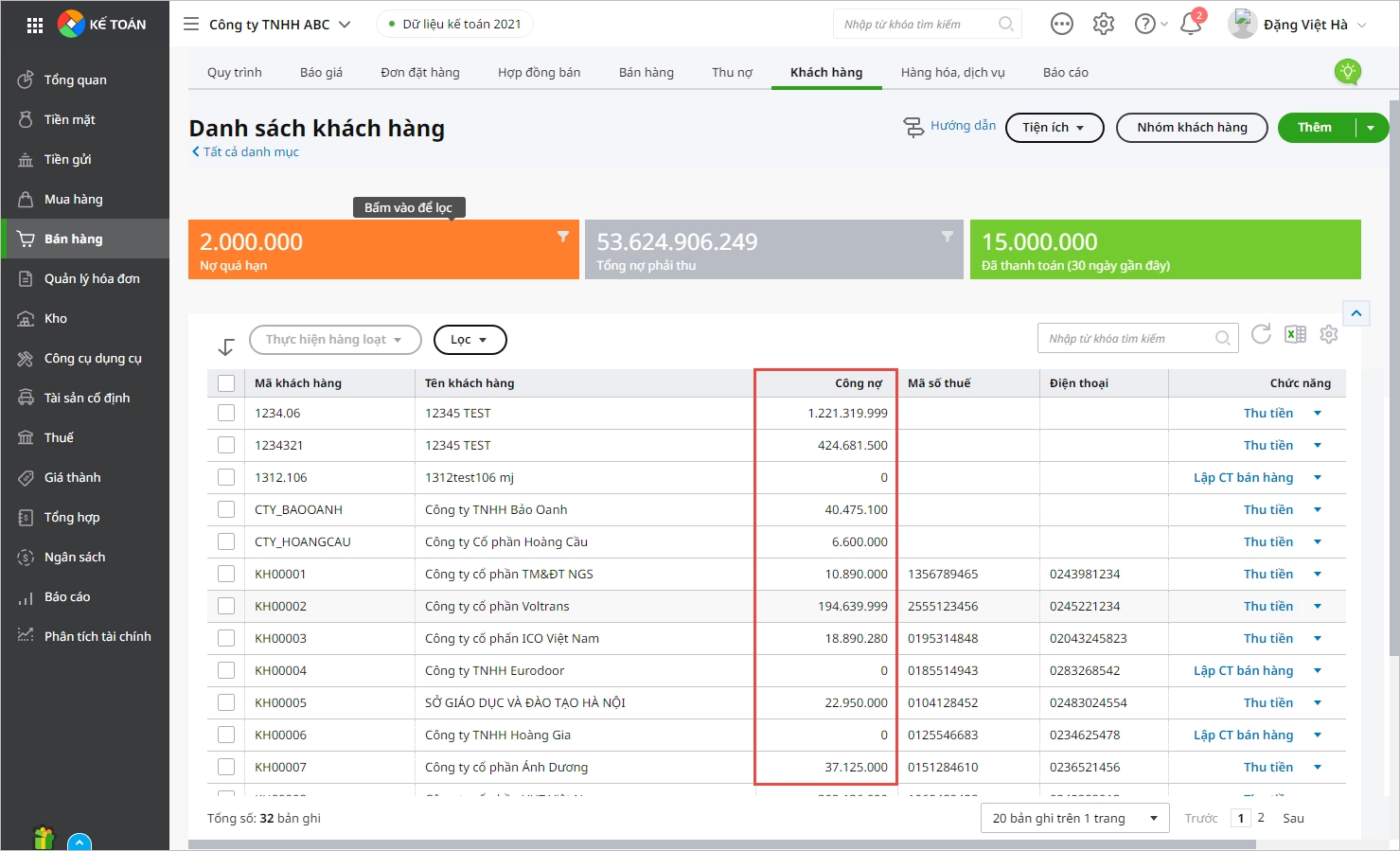1400x851 pixels.
Task: Tick the checkbox for customer KH00001
Action: pos(226,574)
